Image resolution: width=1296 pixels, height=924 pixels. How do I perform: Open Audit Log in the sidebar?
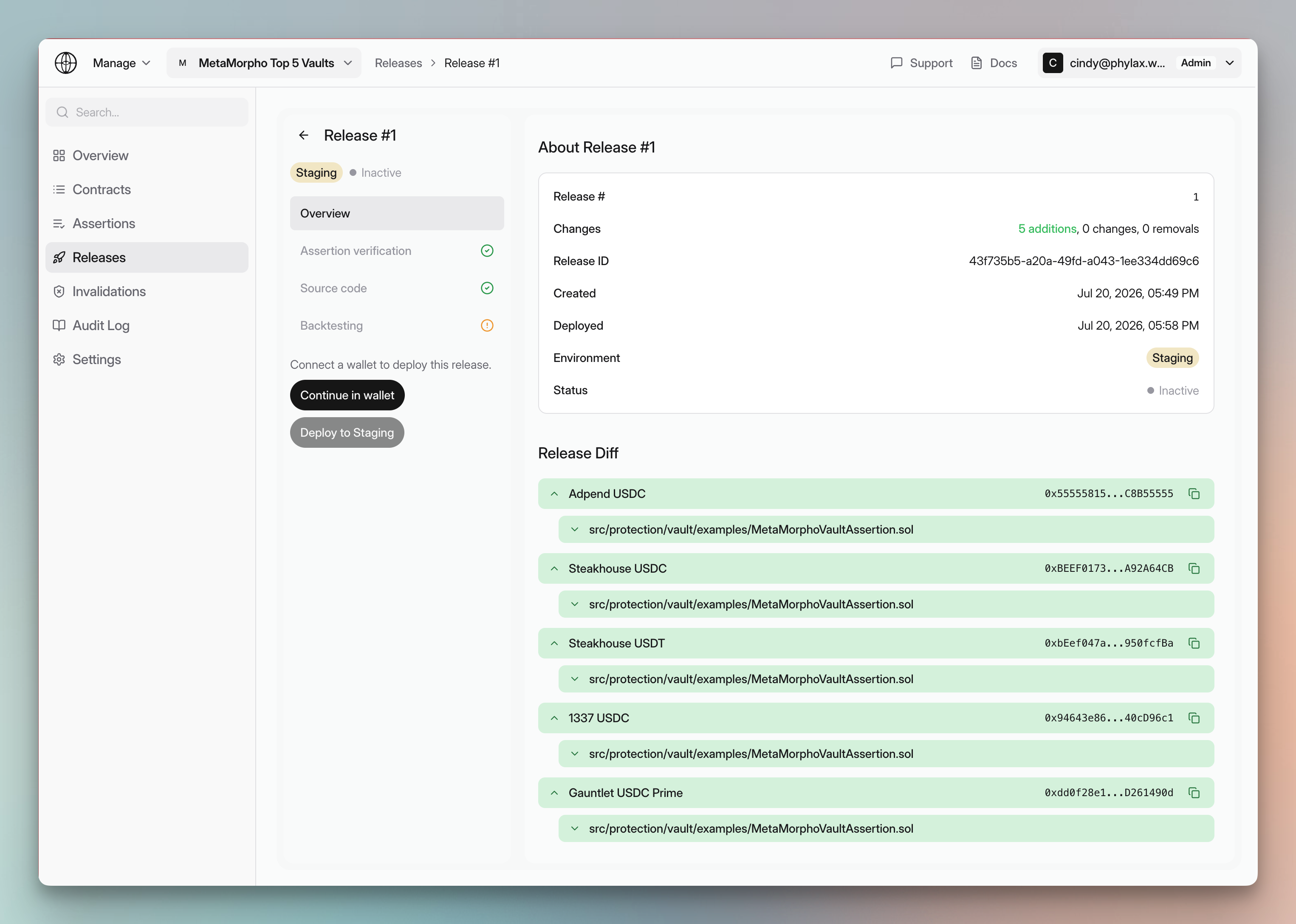[x=147, y=325]
